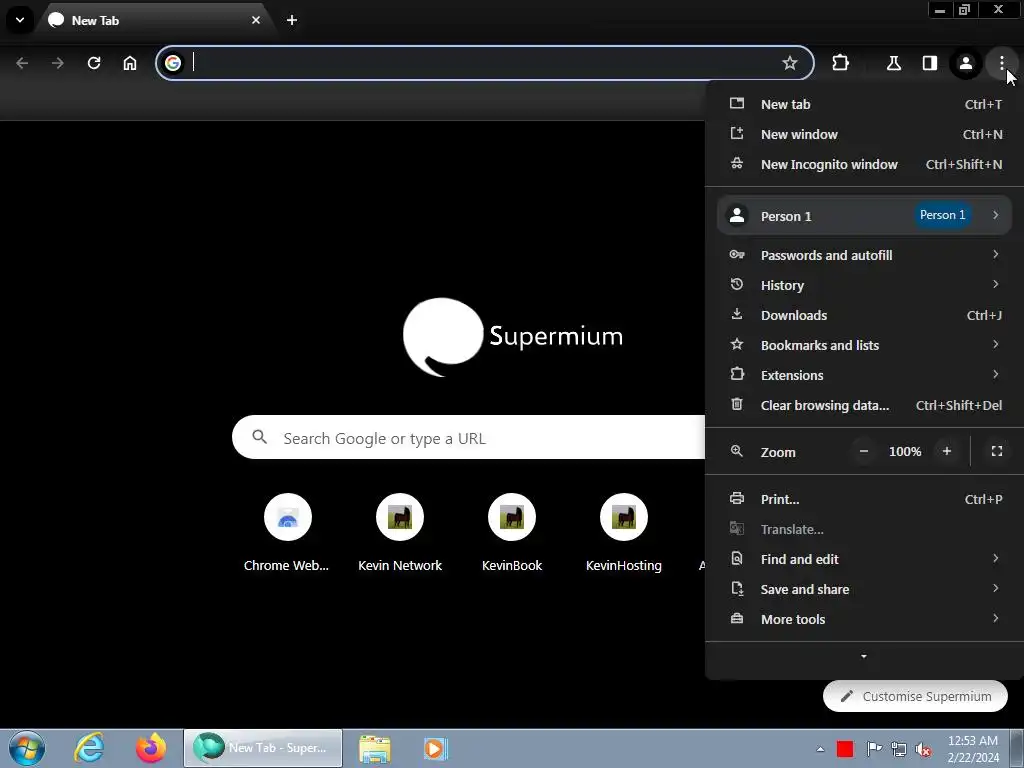This screenshot has width=1024, height=768.
Task: Select Print from the menu
Action: pos(865,500)
